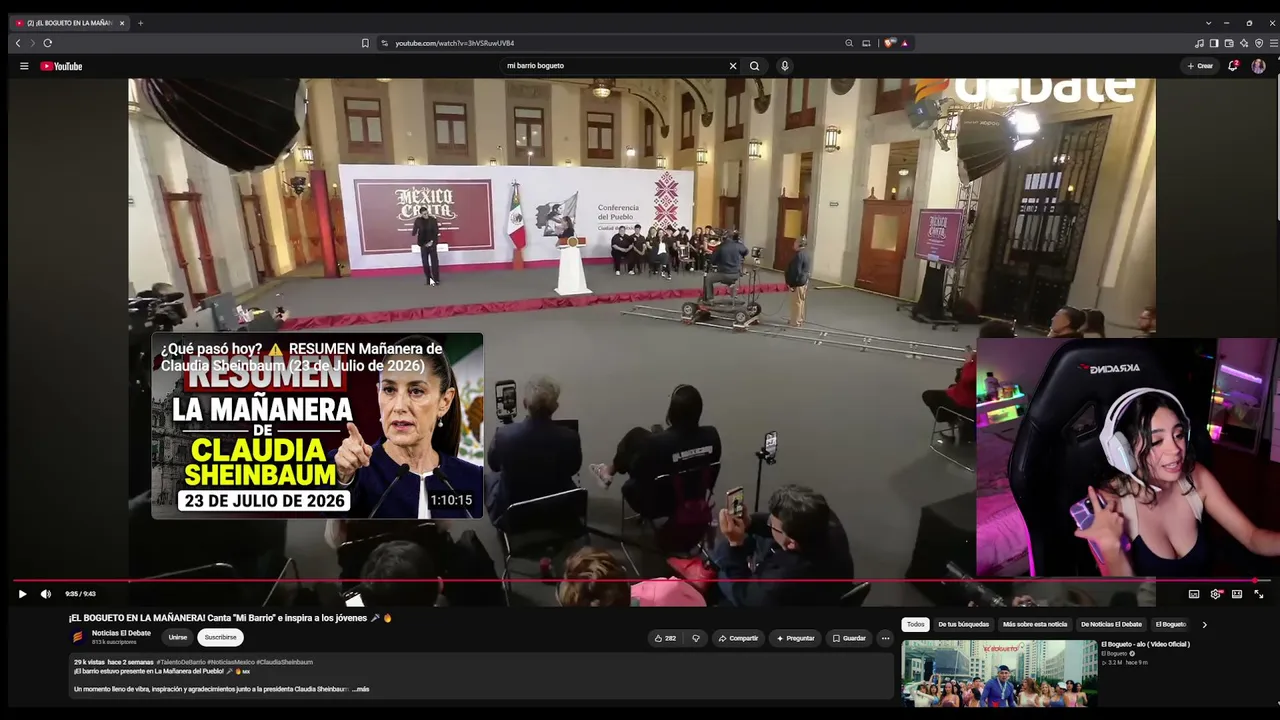The image size is (1280, 720).
Task: Switch the player to theater mode
Action: click(1237, 594)
